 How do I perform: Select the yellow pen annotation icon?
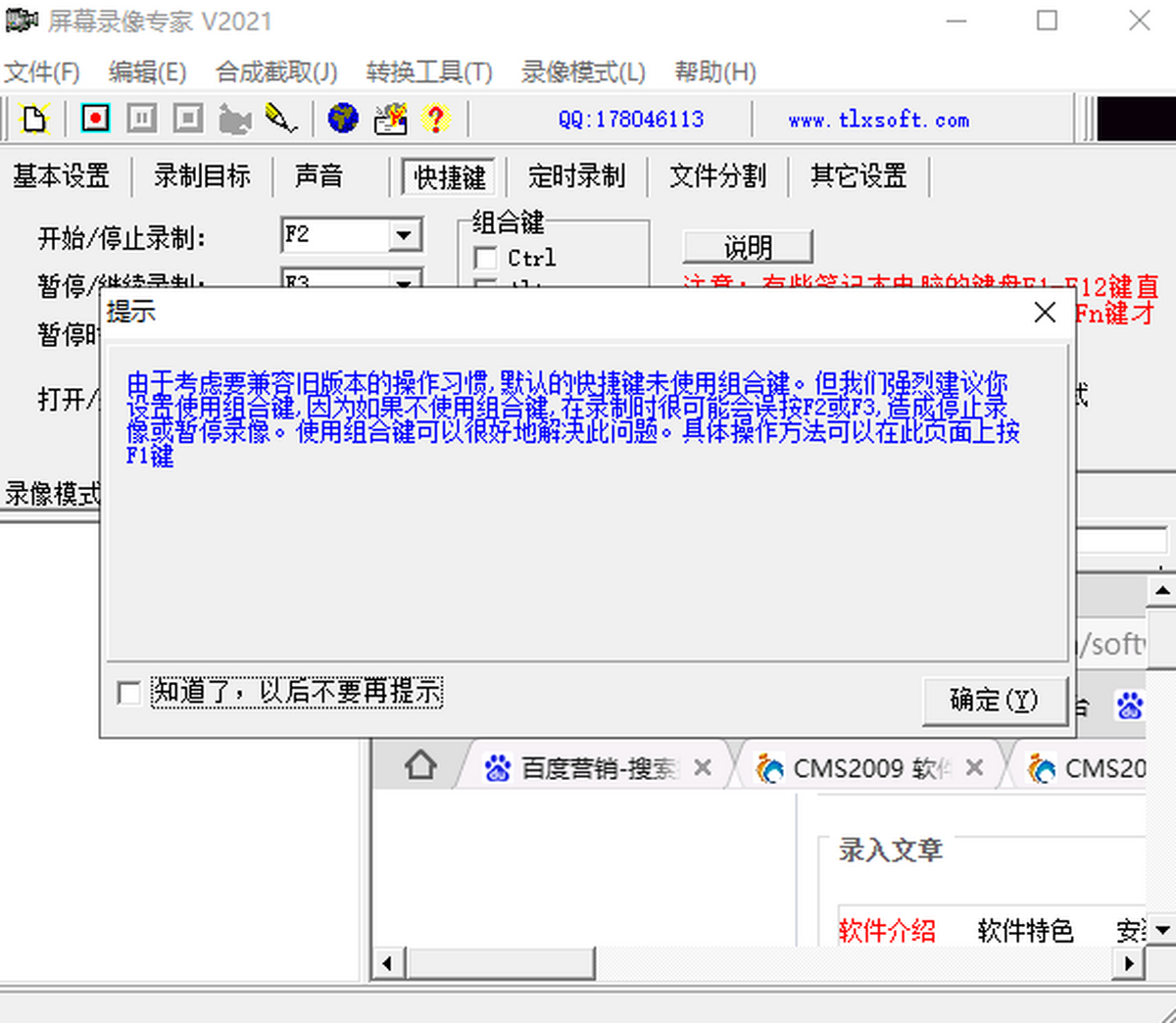[281, 119]
